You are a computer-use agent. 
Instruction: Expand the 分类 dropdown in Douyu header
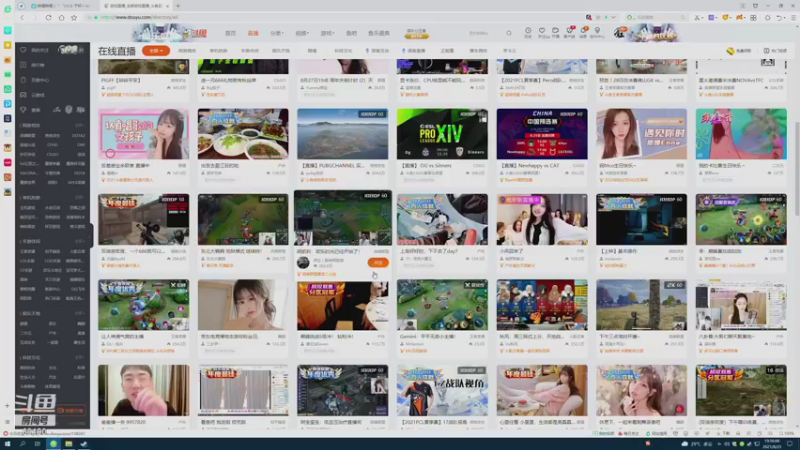[x=276, y=33]
